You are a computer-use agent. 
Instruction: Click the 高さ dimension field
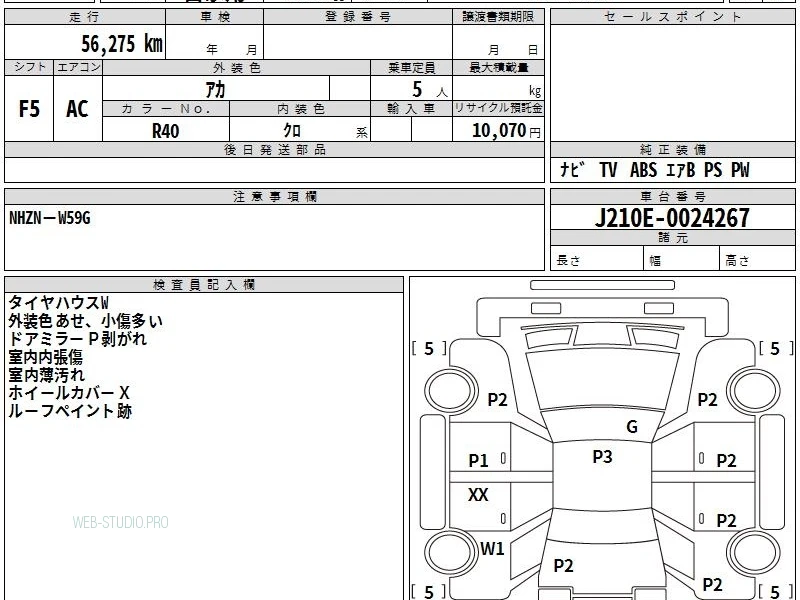757,258
